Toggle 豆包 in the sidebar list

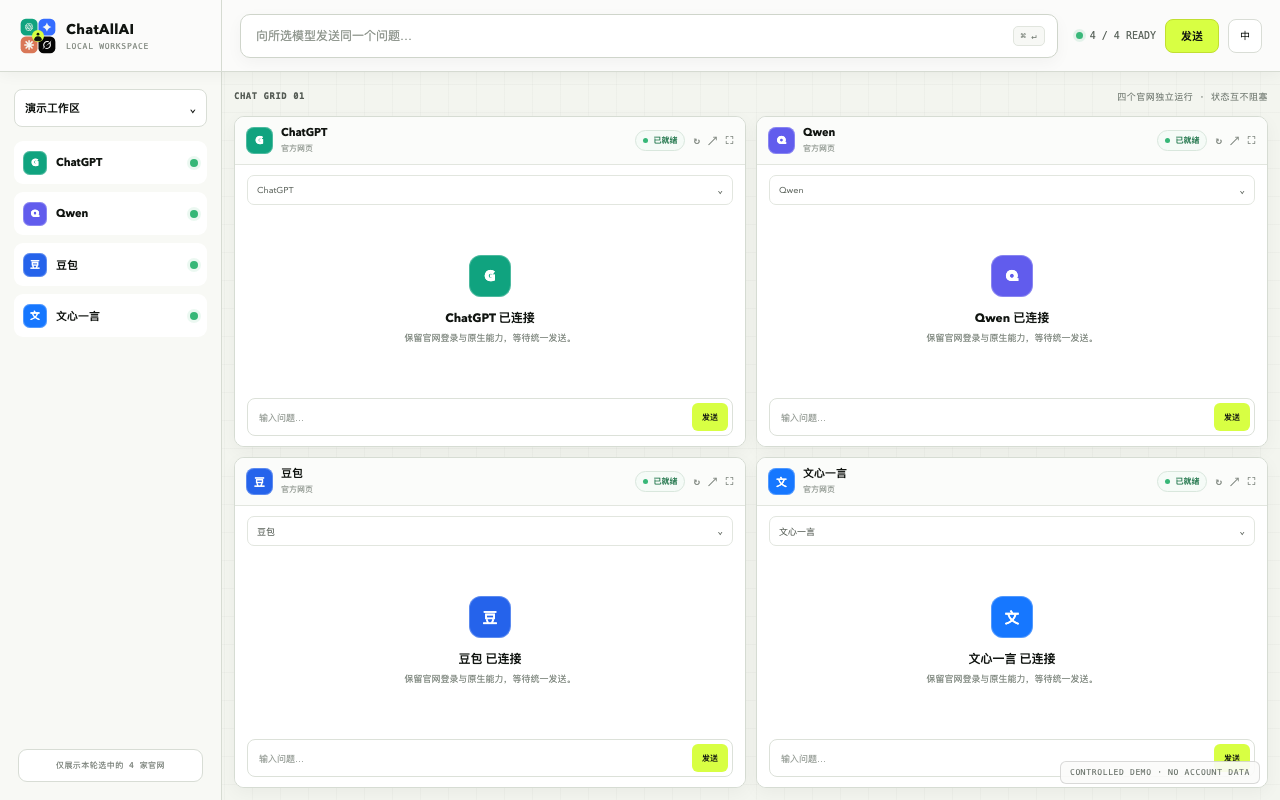tap(110, 264)
